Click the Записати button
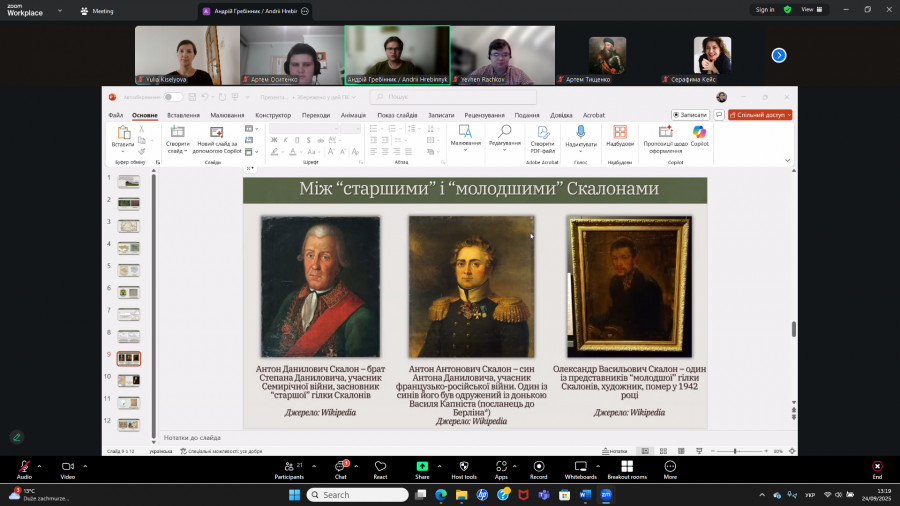Screen dimensions: 900x506 click(x=690, y=115)
